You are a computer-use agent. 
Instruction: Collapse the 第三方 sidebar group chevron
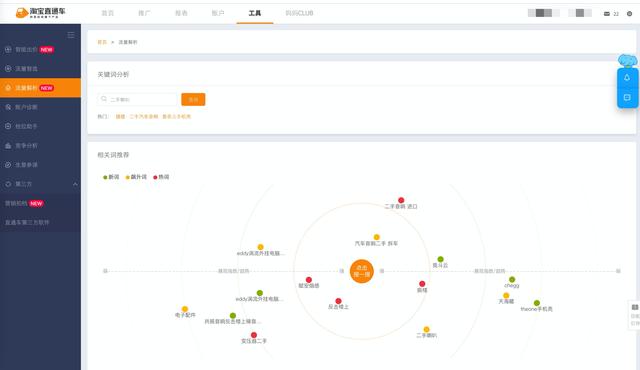coord(75,184)
